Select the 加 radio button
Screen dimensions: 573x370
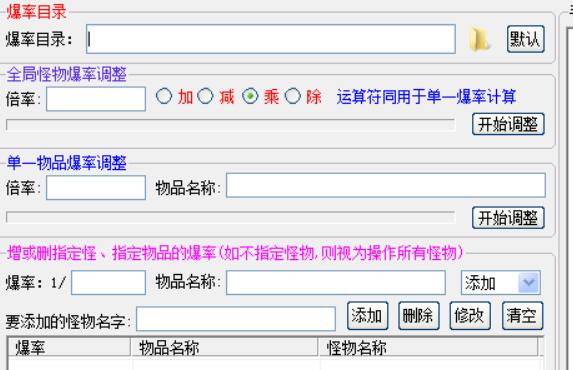pyautogui.click(x=164, y=97)
